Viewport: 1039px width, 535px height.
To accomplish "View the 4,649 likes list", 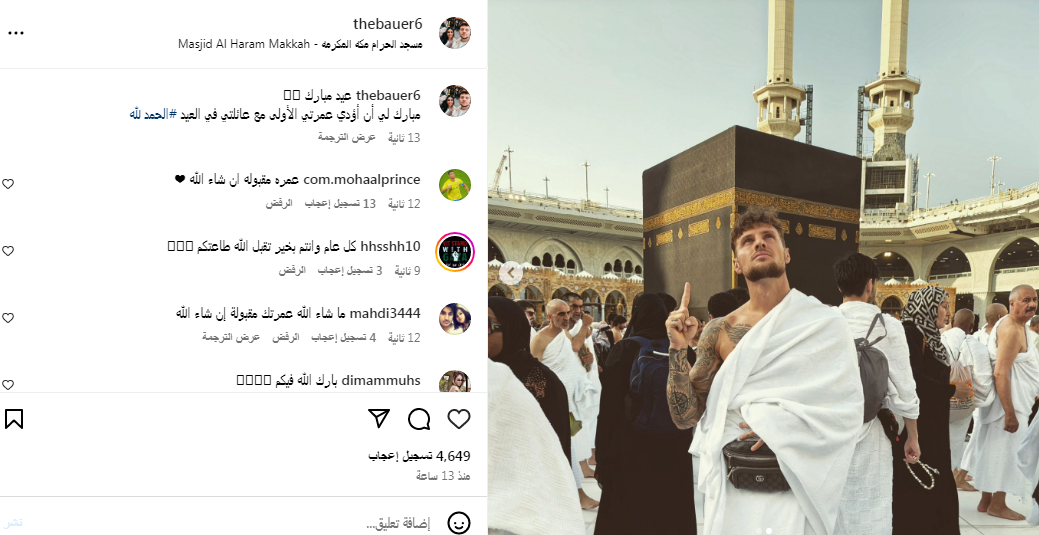I will point(419,456).
